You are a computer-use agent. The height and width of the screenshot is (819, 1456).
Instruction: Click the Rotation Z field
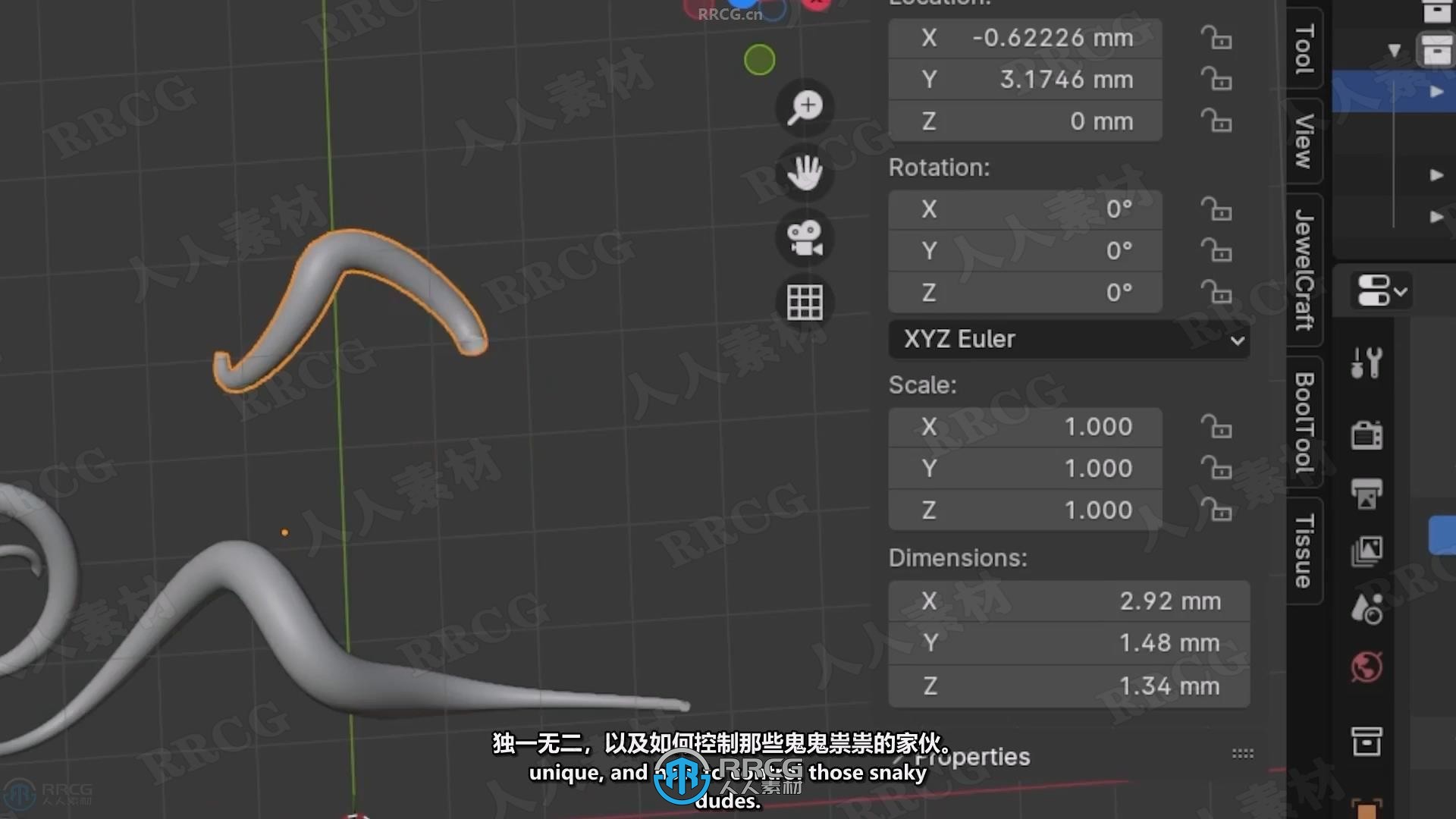click(1025, 292)
